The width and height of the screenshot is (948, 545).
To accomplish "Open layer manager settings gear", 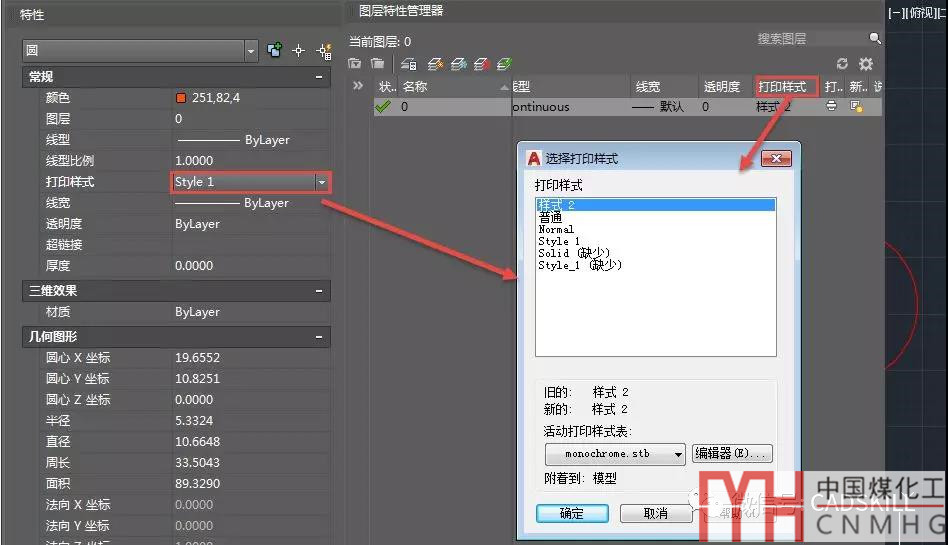I will (866, 64).
